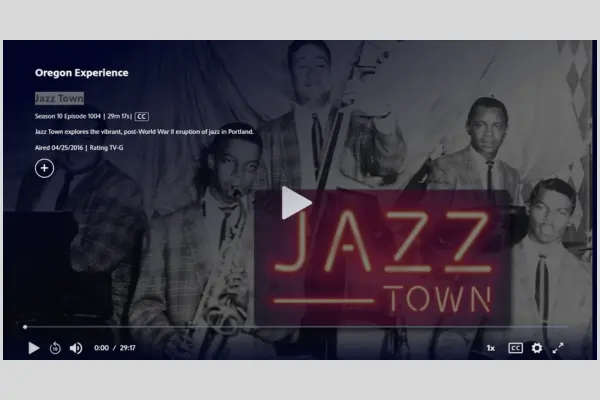
Task: Add Jazz Town to My List
Action: [44, 168]
